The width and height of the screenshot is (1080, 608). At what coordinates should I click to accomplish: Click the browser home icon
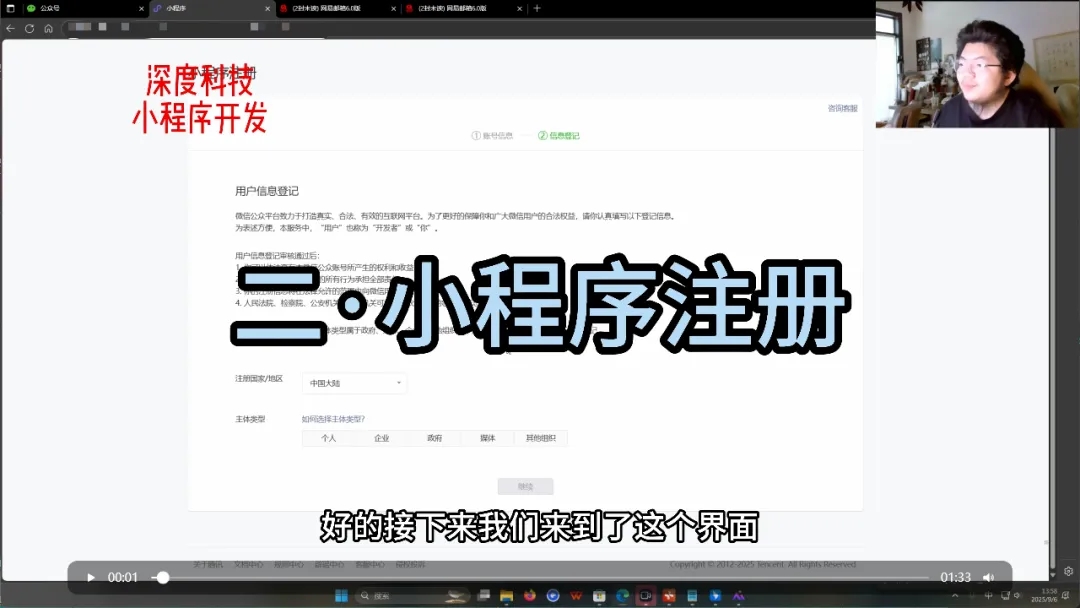[49, 28]
